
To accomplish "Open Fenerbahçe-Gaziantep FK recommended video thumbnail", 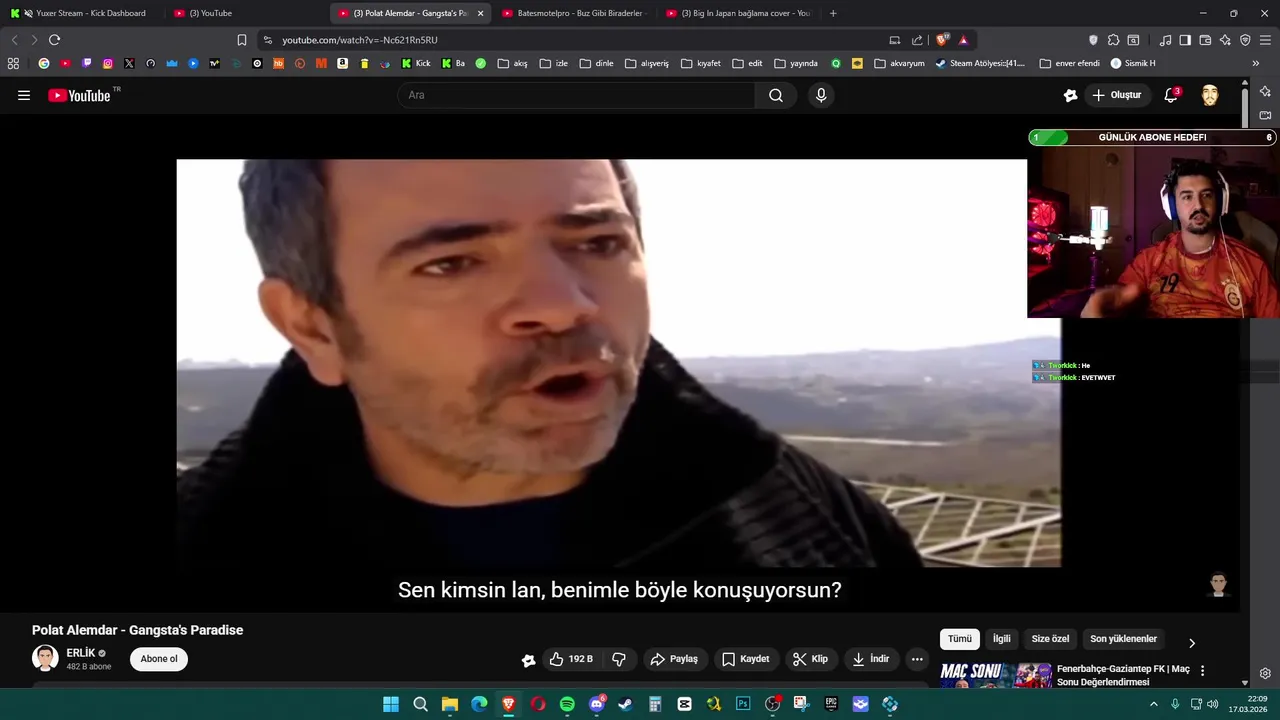I will (996, 676).
